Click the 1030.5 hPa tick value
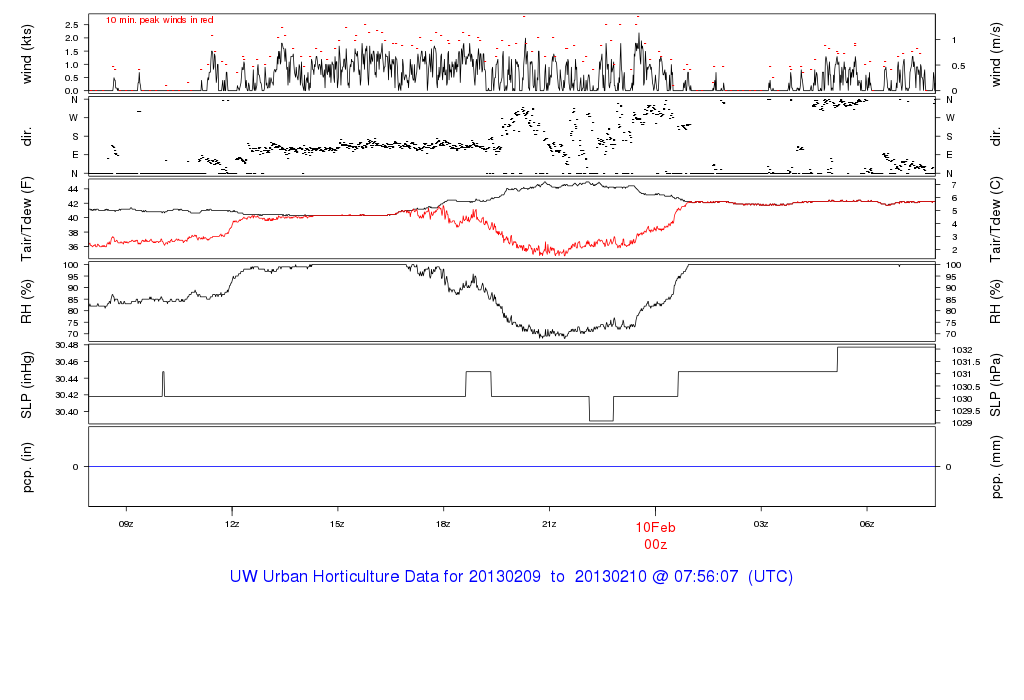 click(966, 387)
